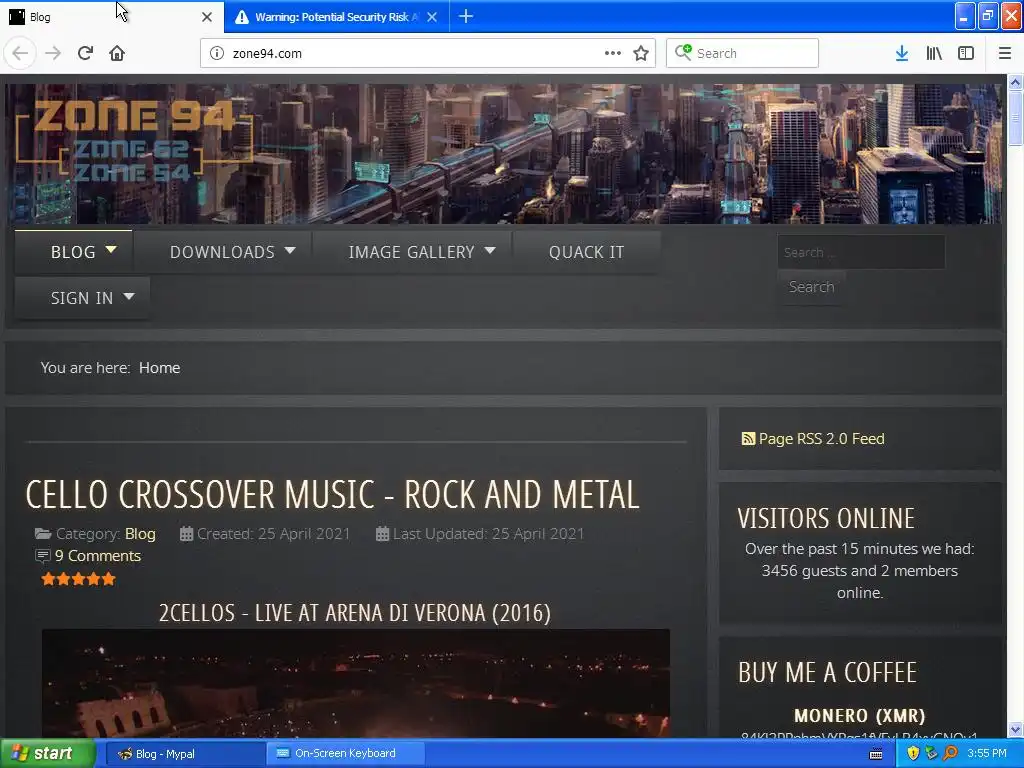Open the QUACK IT menu item
1024x768 pixels.
point(586,252)
